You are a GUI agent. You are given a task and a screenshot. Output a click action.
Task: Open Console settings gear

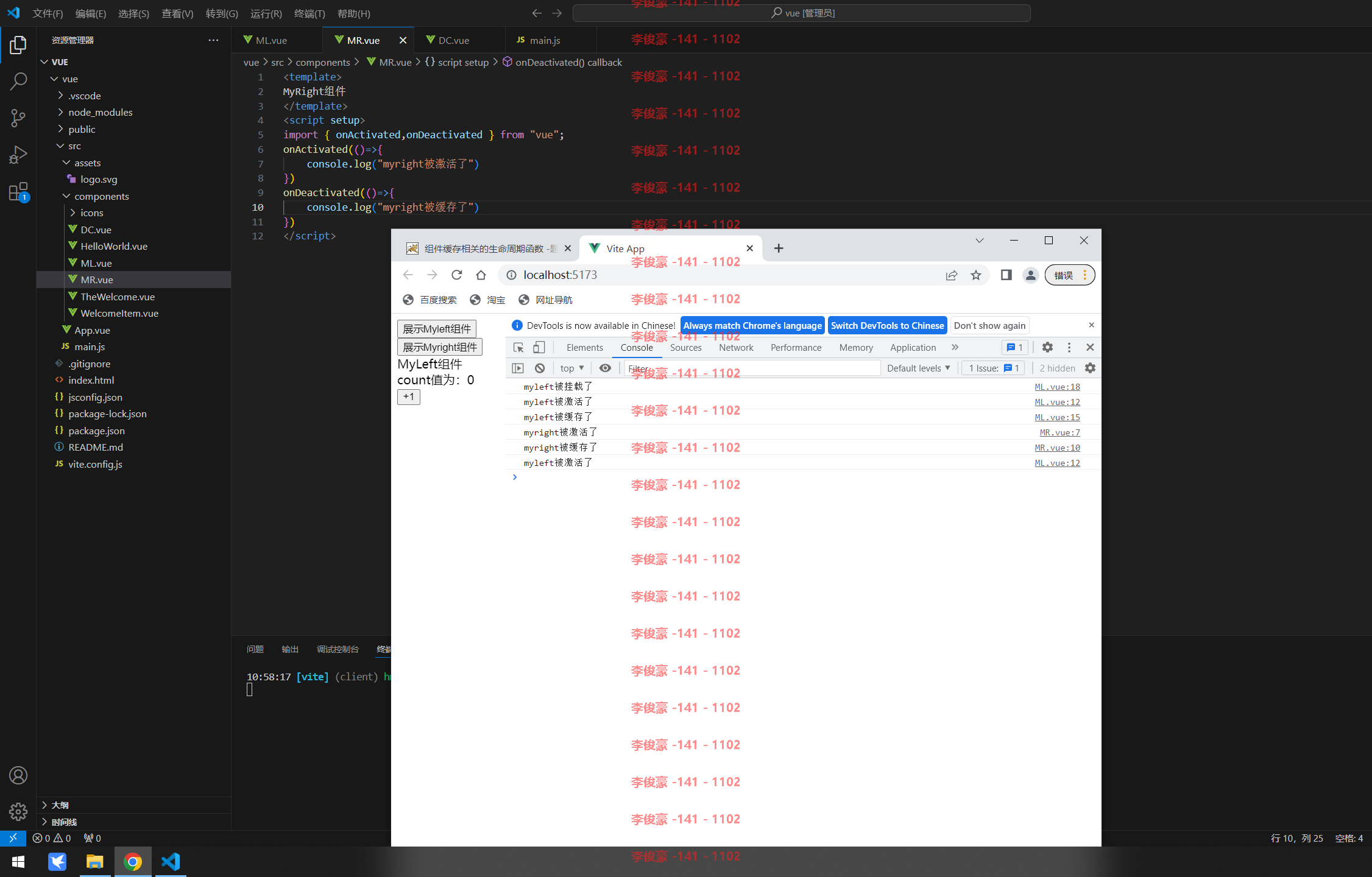tap(1091, 368)
